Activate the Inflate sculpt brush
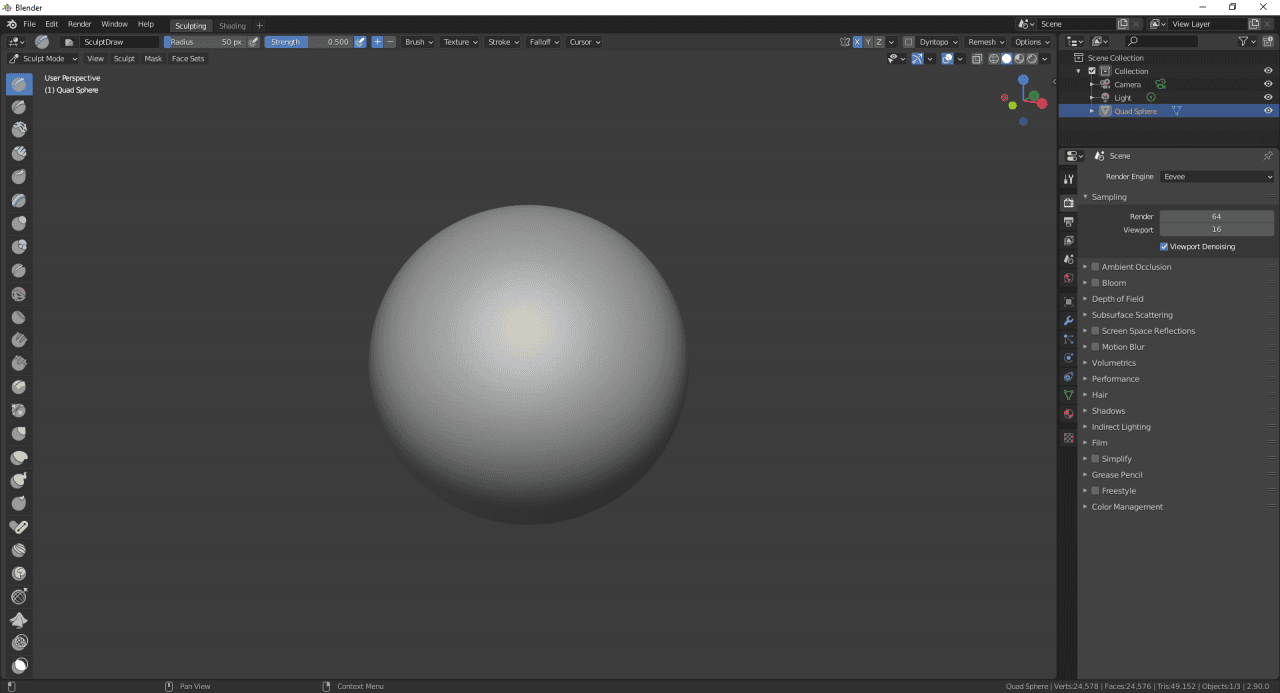 18,223
